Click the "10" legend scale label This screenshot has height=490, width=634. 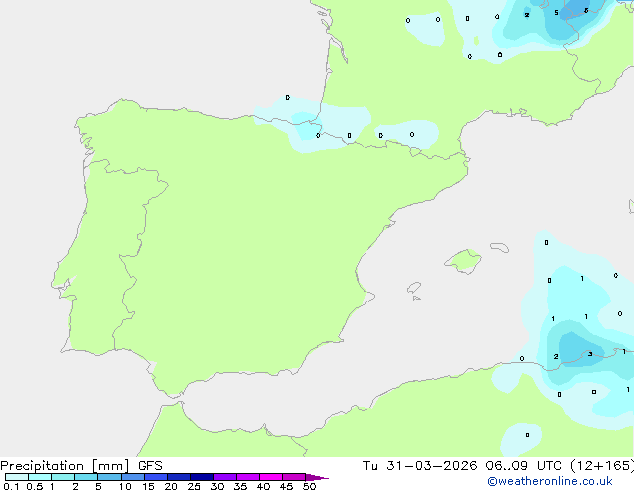tap(125, 486)
